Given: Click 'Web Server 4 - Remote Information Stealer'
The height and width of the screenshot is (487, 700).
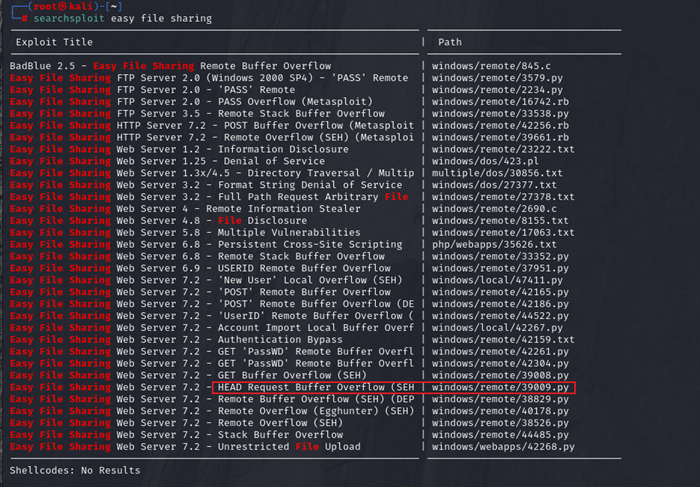Looking at the screenshot, I should pos(239,209).
